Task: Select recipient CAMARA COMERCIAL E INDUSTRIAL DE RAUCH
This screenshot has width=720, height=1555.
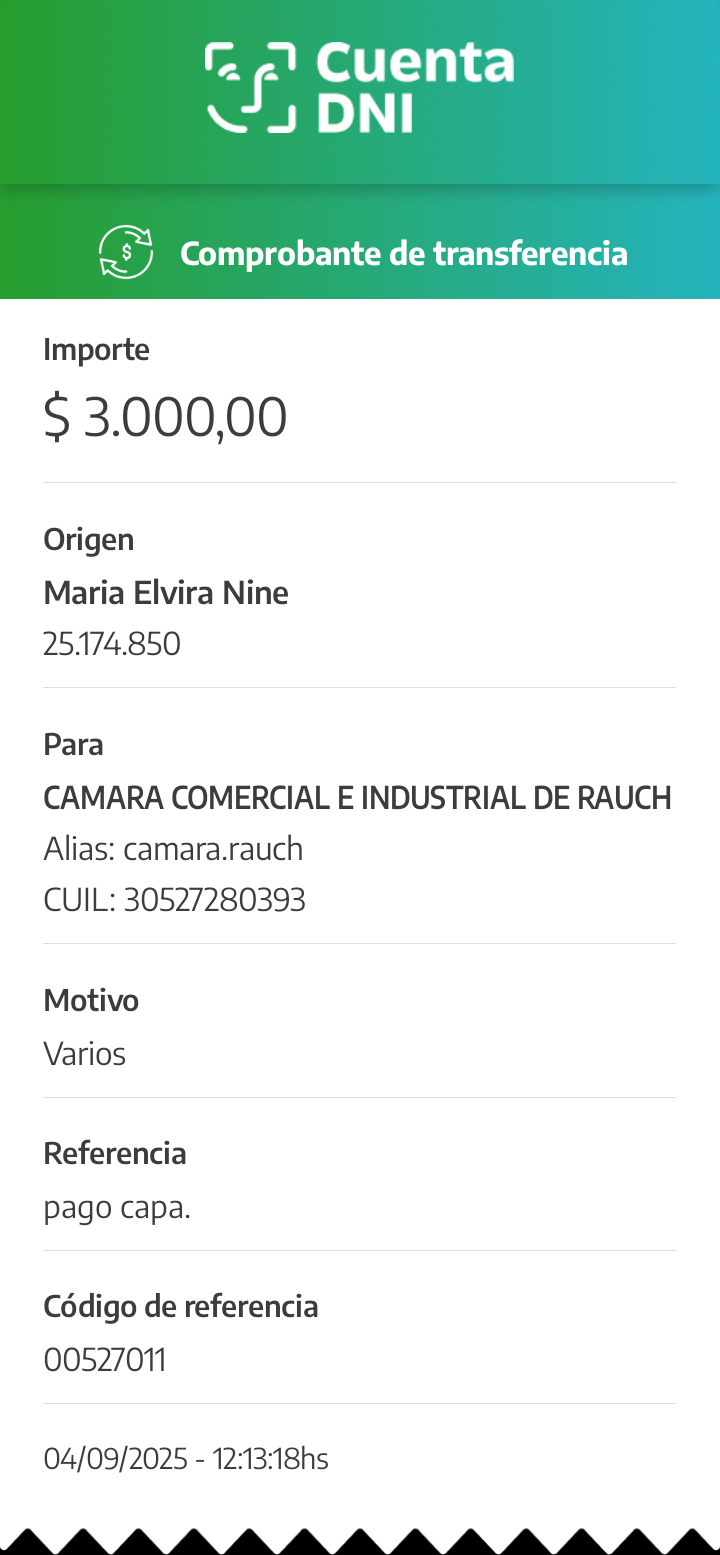Action: pos(357,798)
